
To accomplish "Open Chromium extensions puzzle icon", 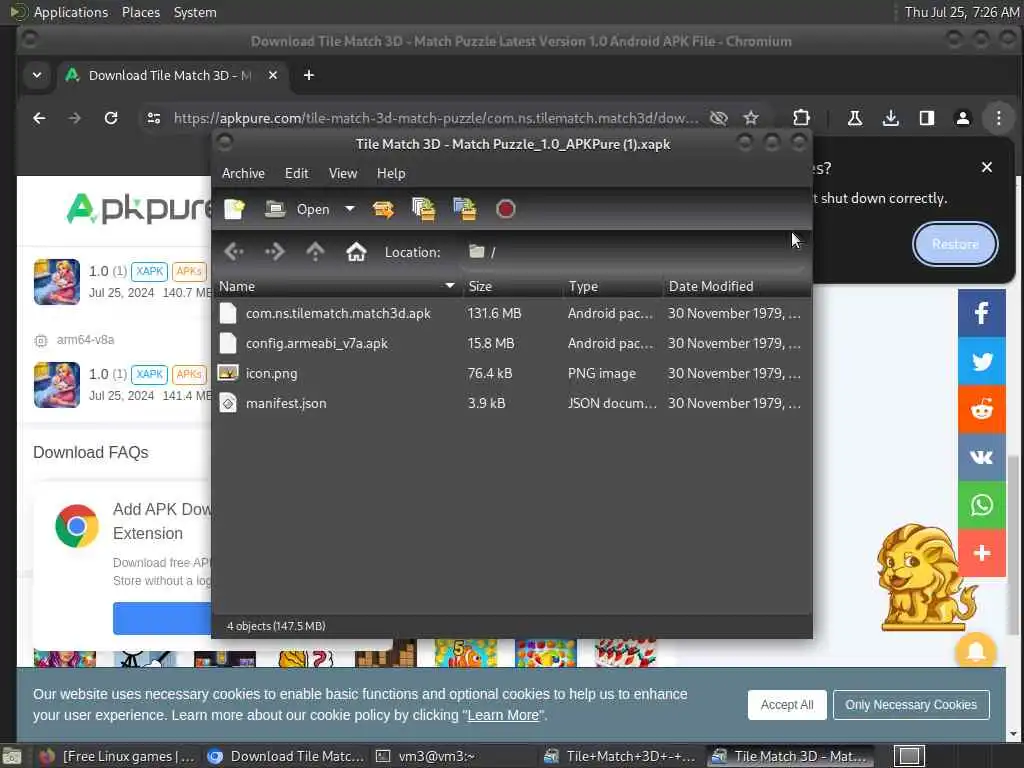I will [801, 118].
